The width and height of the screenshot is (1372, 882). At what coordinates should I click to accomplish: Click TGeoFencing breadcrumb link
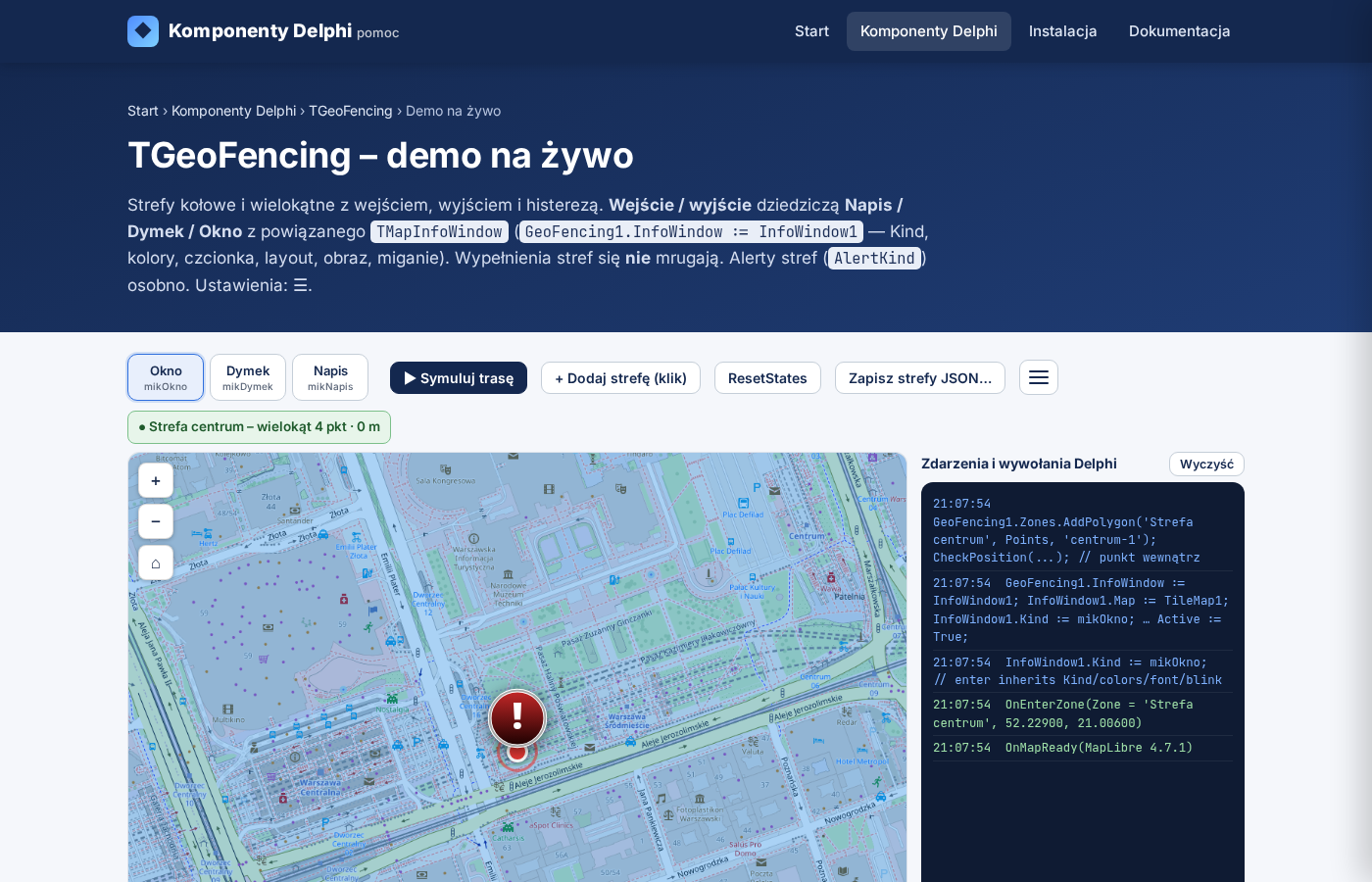point(350,111)
